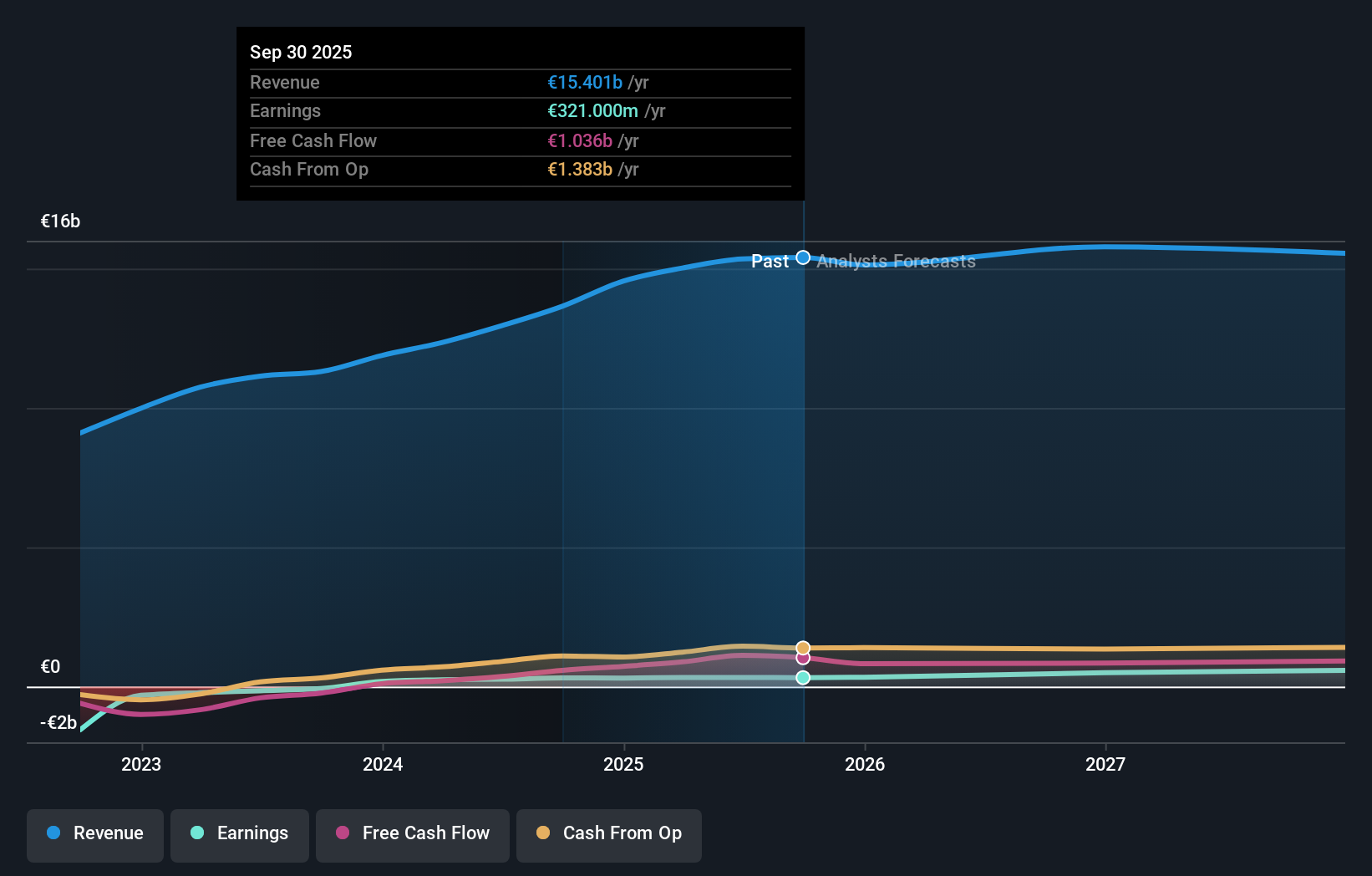Viewport: 1372px width, 876px height.
Task: Select the pink Free Cash Flow data marker
Action: [x=803, y=658]
